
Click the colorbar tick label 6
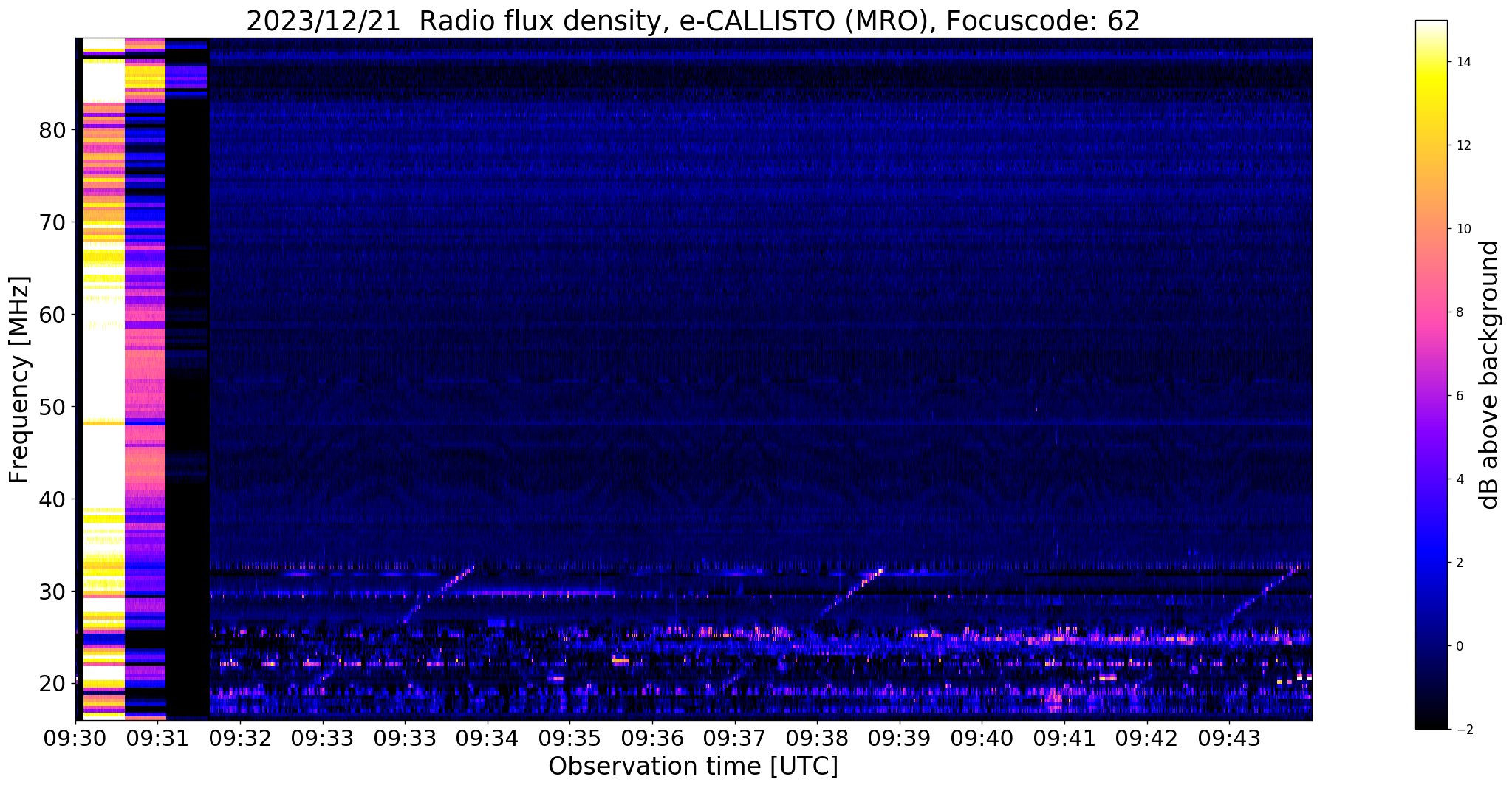tap(1459, 397)
